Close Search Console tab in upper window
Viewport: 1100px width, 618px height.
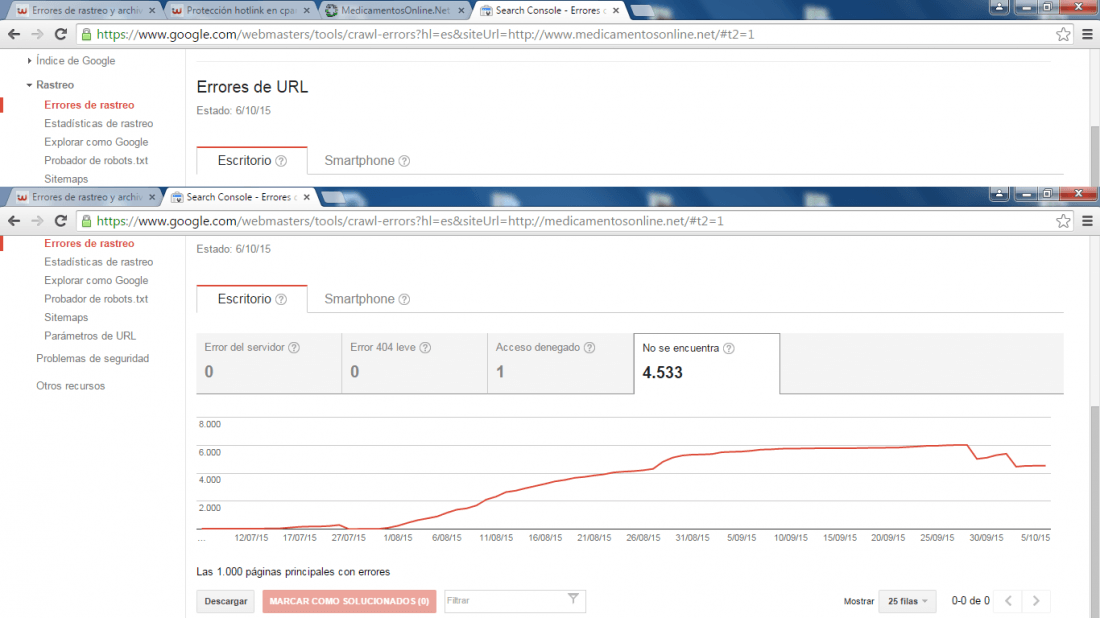click(x=615, y=11)
